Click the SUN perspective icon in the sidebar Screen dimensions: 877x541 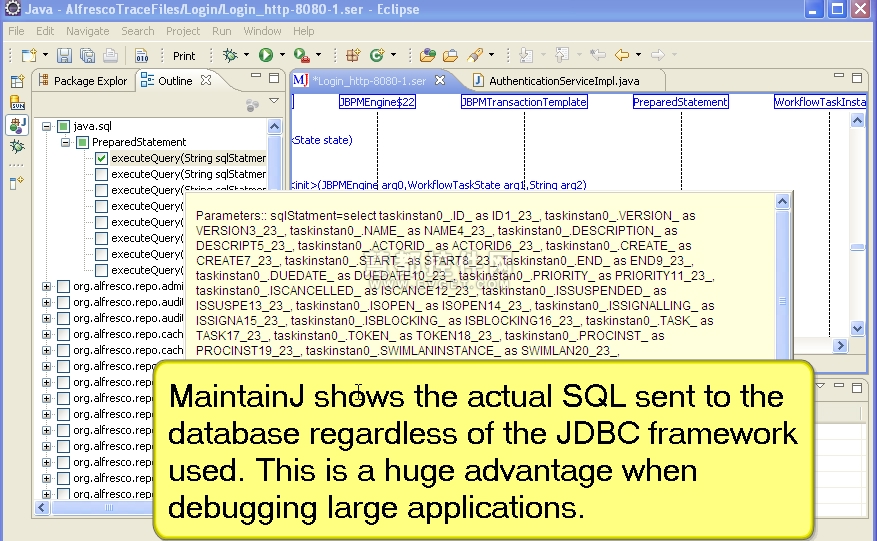(x=17, y=103)
